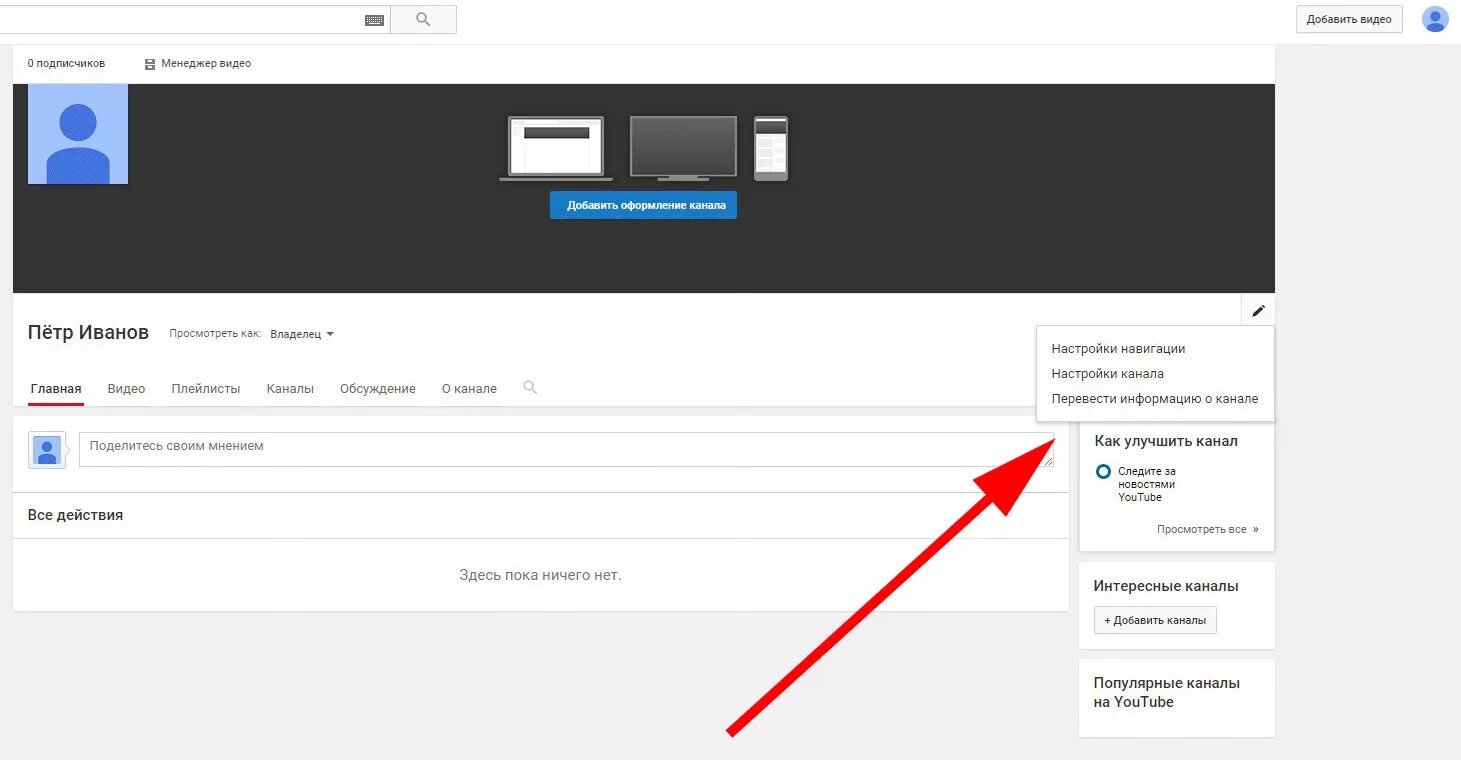Open the Плейлисты tab
This screenshot has height=760, width=1461.
pyautogui.click(x=206, y=389)
